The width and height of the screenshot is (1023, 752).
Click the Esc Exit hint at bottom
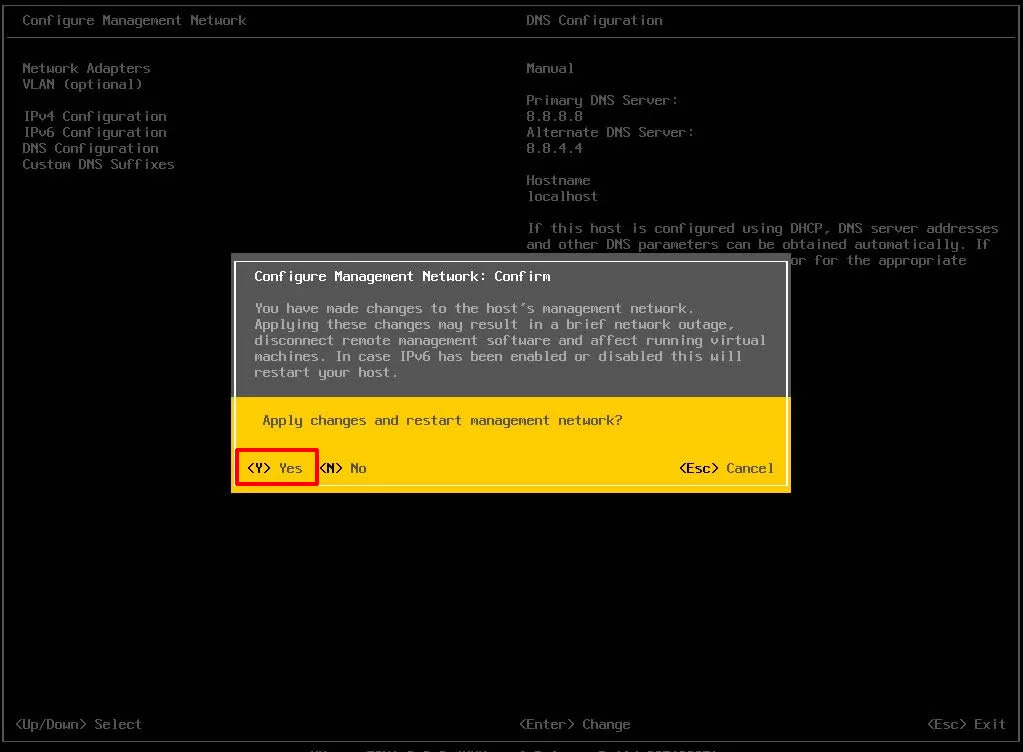tap(966, 724)
